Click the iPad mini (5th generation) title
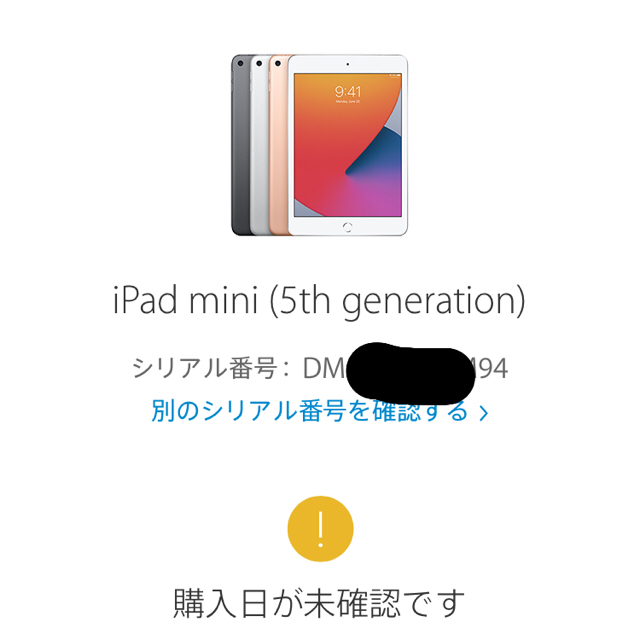The width and height of the screenshot is (640, 640). point(319,301)
